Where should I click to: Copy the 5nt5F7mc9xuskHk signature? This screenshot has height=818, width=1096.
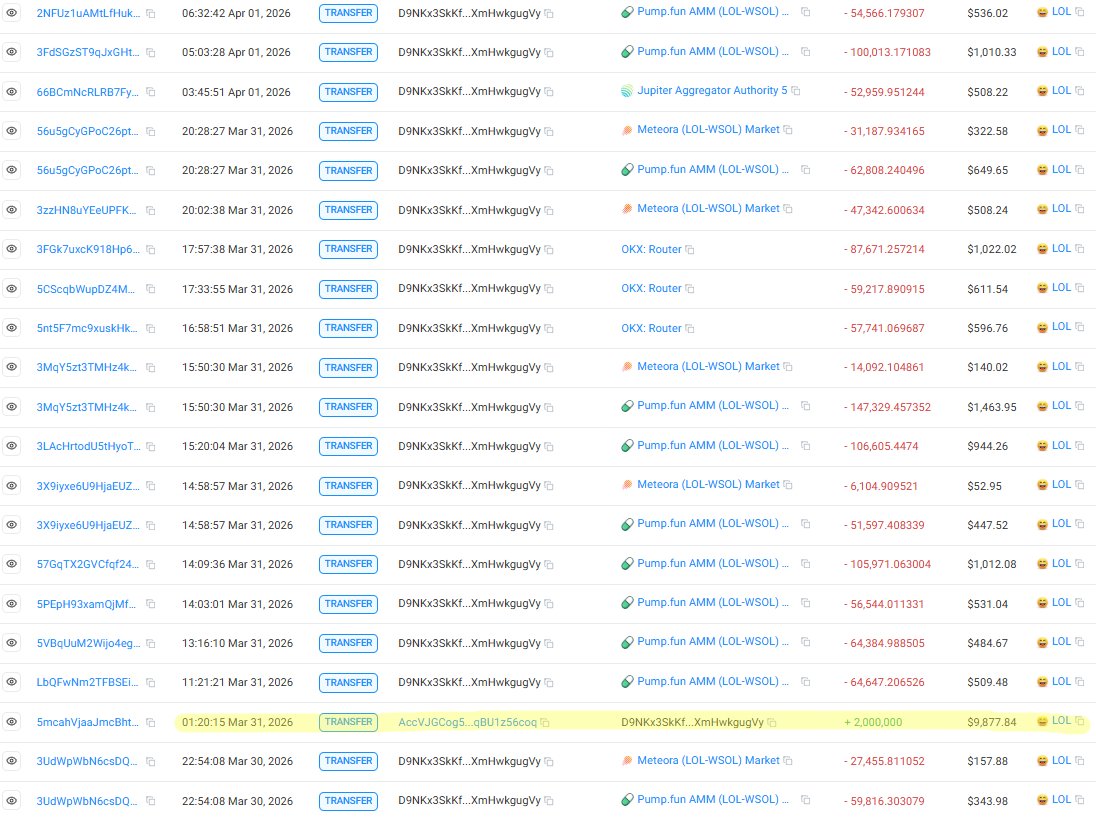click(x=150, y=329)
